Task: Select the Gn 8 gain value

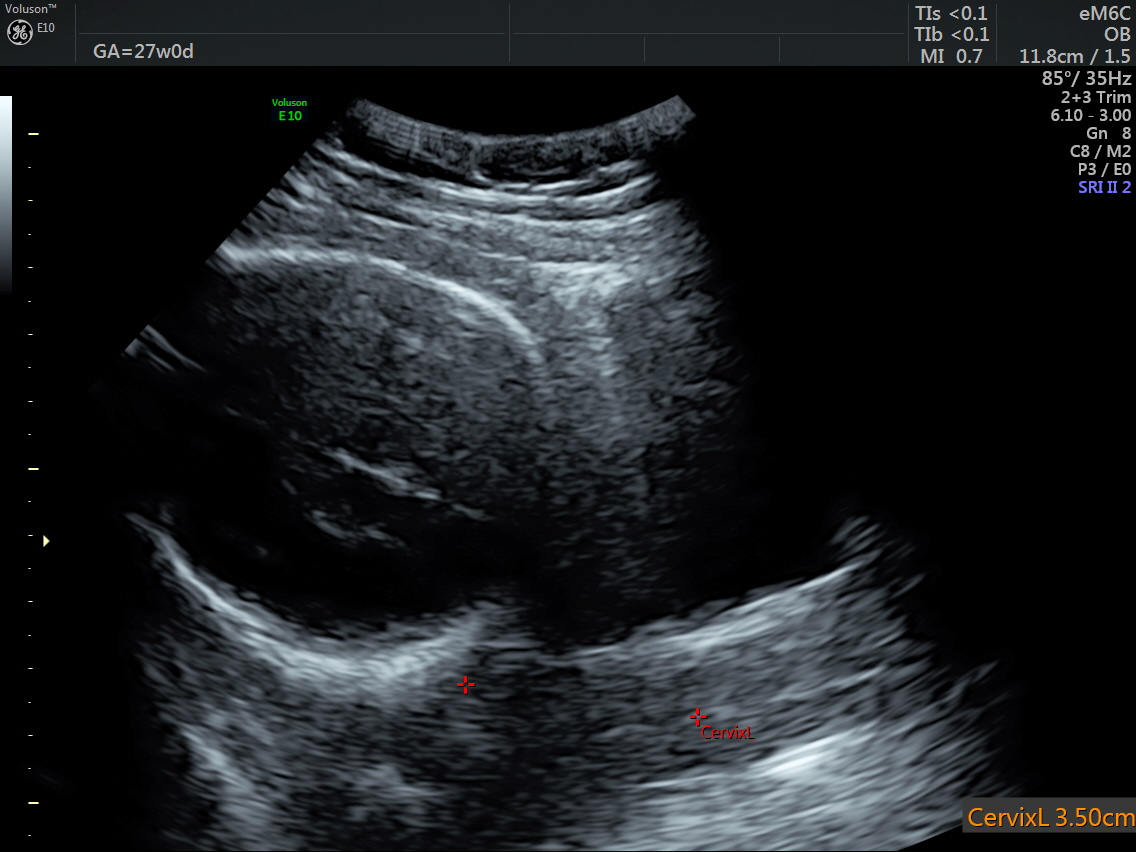Action: [1108, 133]
